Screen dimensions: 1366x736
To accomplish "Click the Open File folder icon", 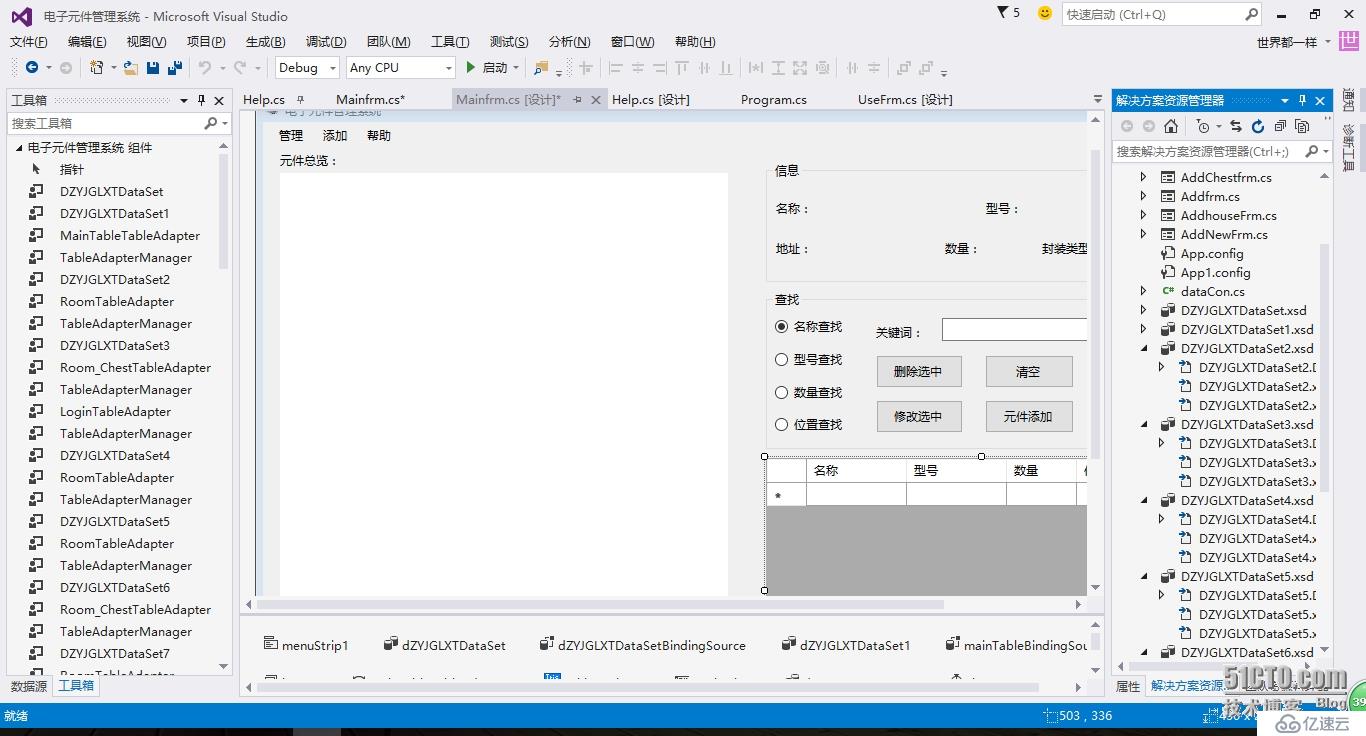I will [x=131, y=68].
